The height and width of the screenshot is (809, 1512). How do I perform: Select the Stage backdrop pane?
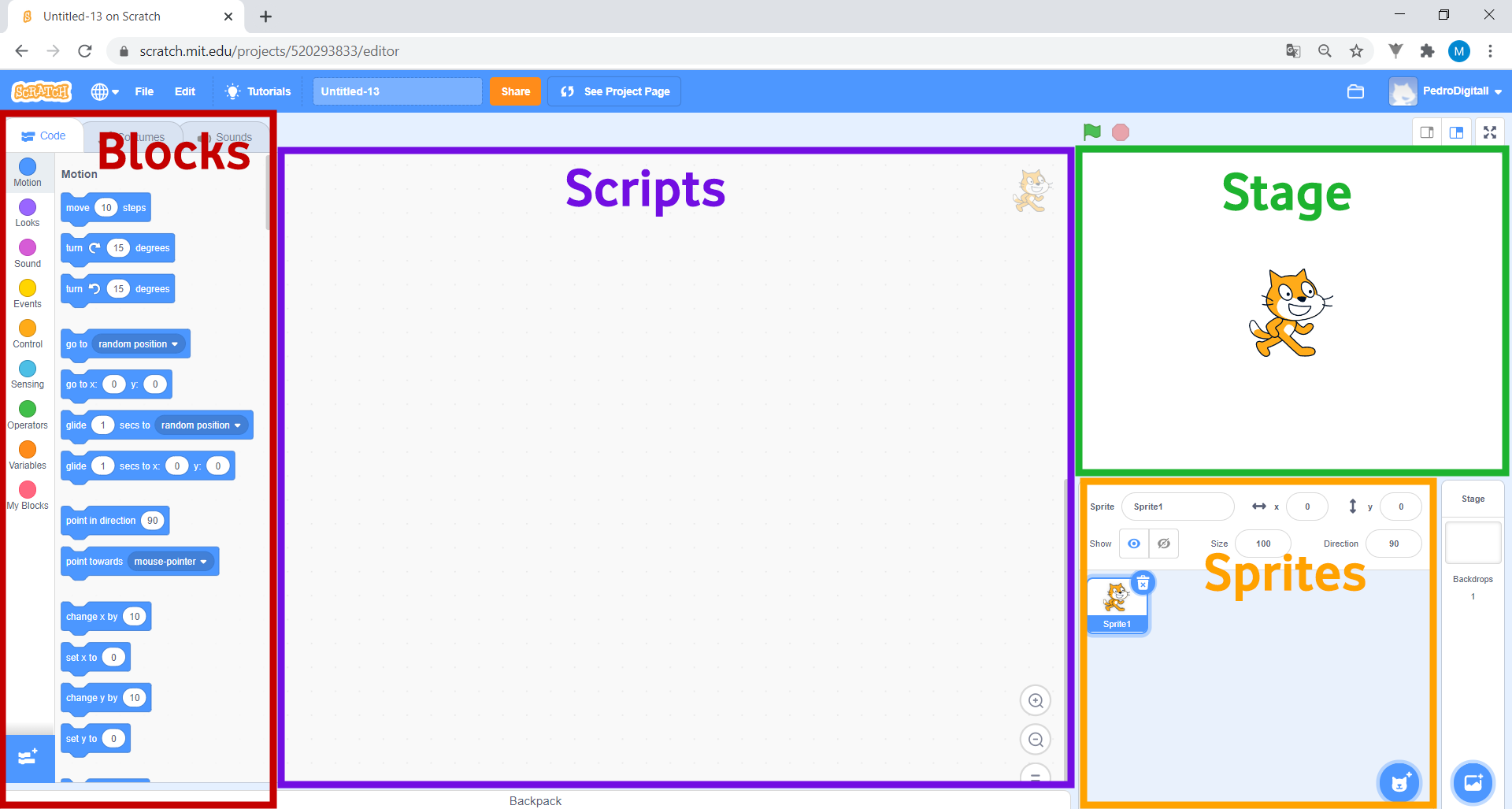coord(1473,544)
